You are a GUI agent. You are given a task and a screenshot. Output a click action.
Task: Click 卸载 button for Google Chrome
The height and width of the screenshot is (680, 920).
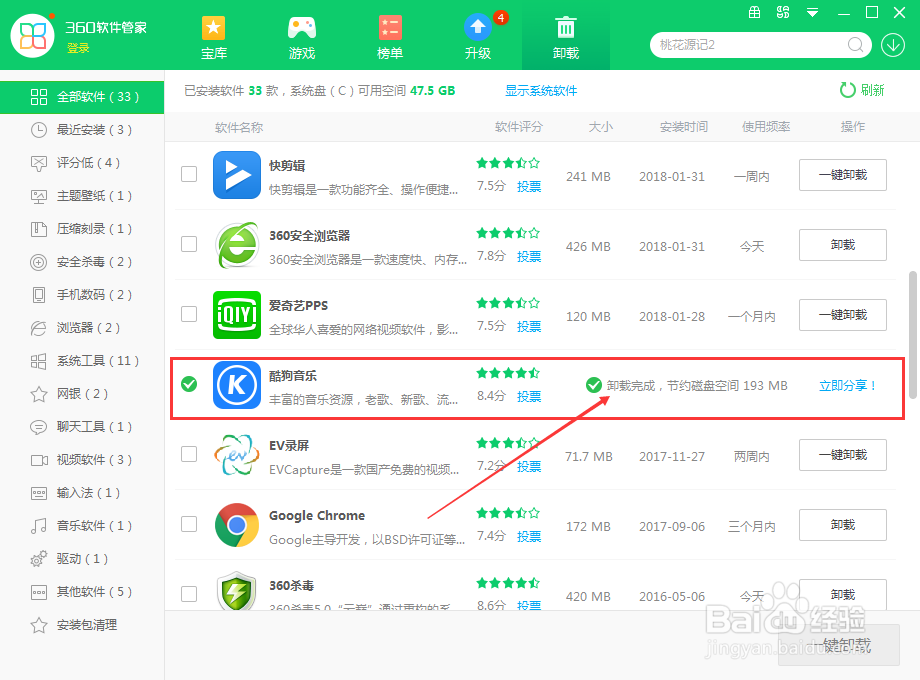click(843, 525)
